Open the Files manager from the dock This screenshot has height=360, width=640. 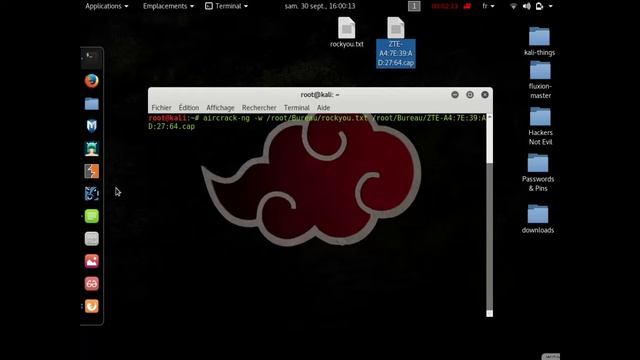coord(91,104)
